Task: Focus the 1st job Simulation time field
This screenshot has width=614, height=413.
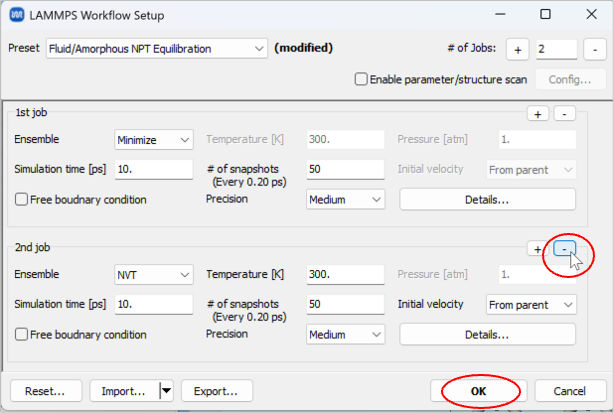Action: [x=153, y=170]
